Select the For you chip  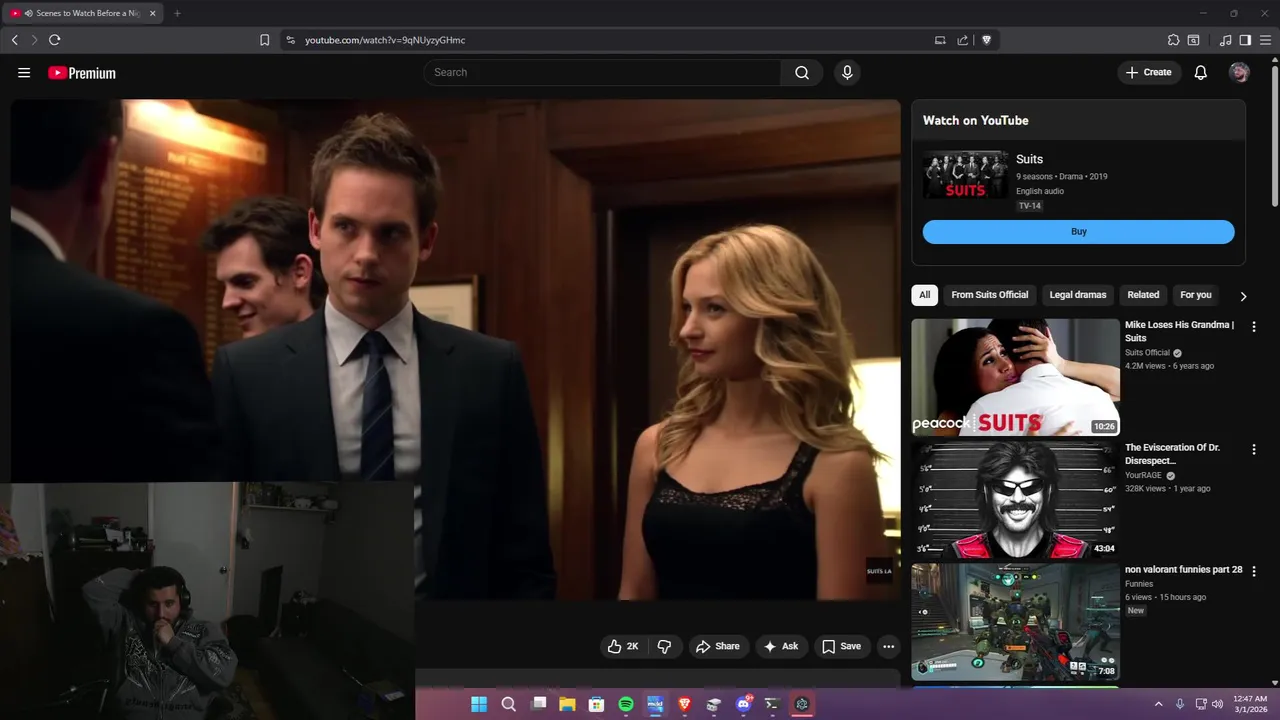[x=1196, y=295]
